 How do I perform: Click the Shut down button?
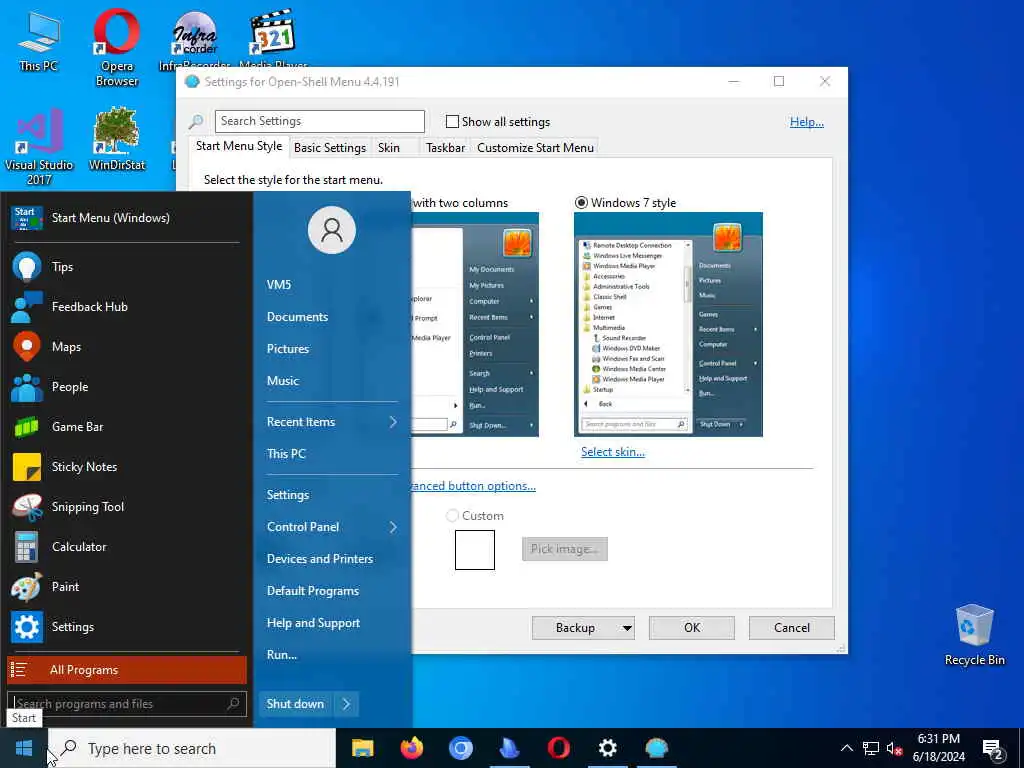[x=295, y=704]
